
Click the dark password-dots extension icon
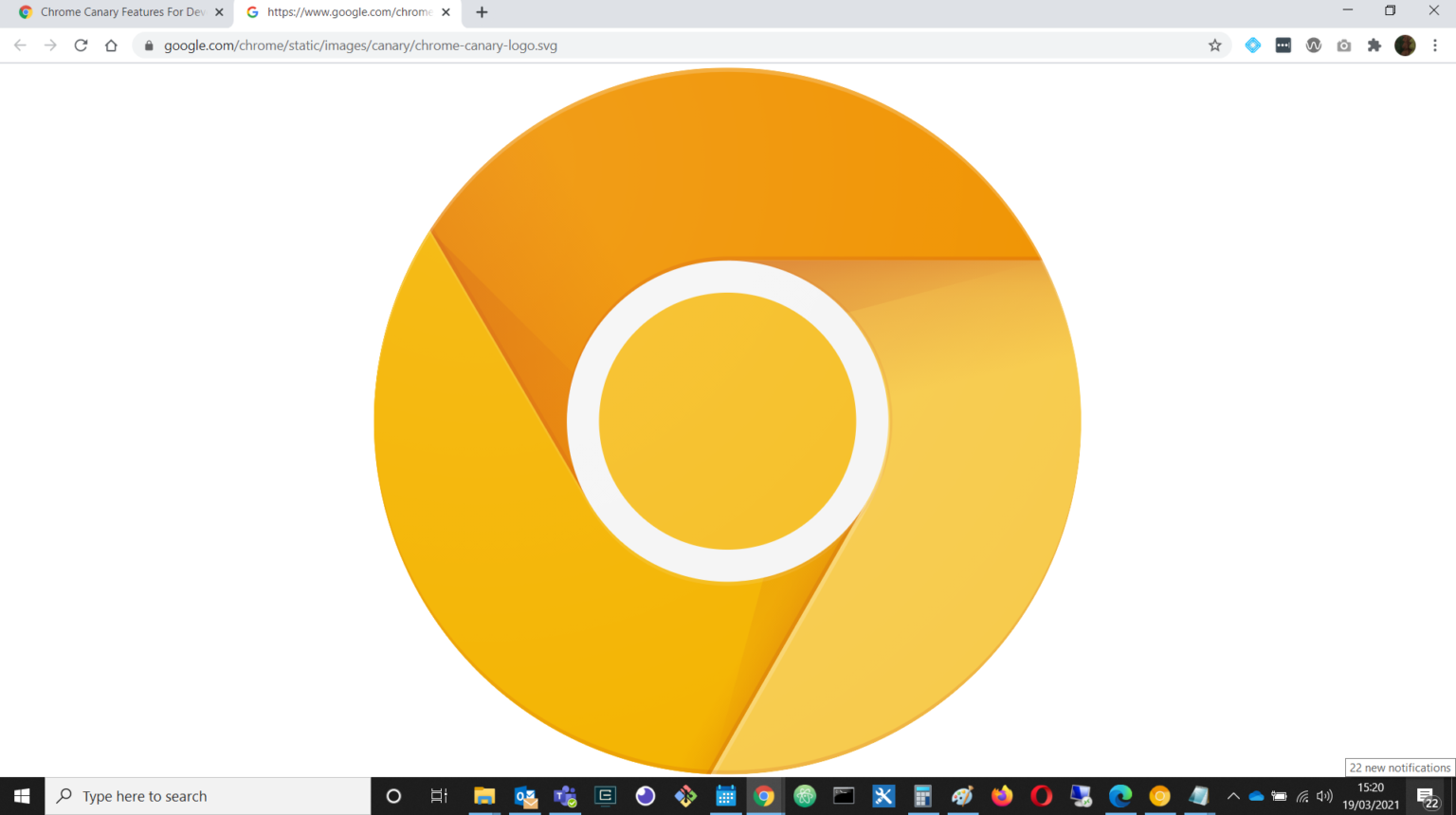point(1283,45)
